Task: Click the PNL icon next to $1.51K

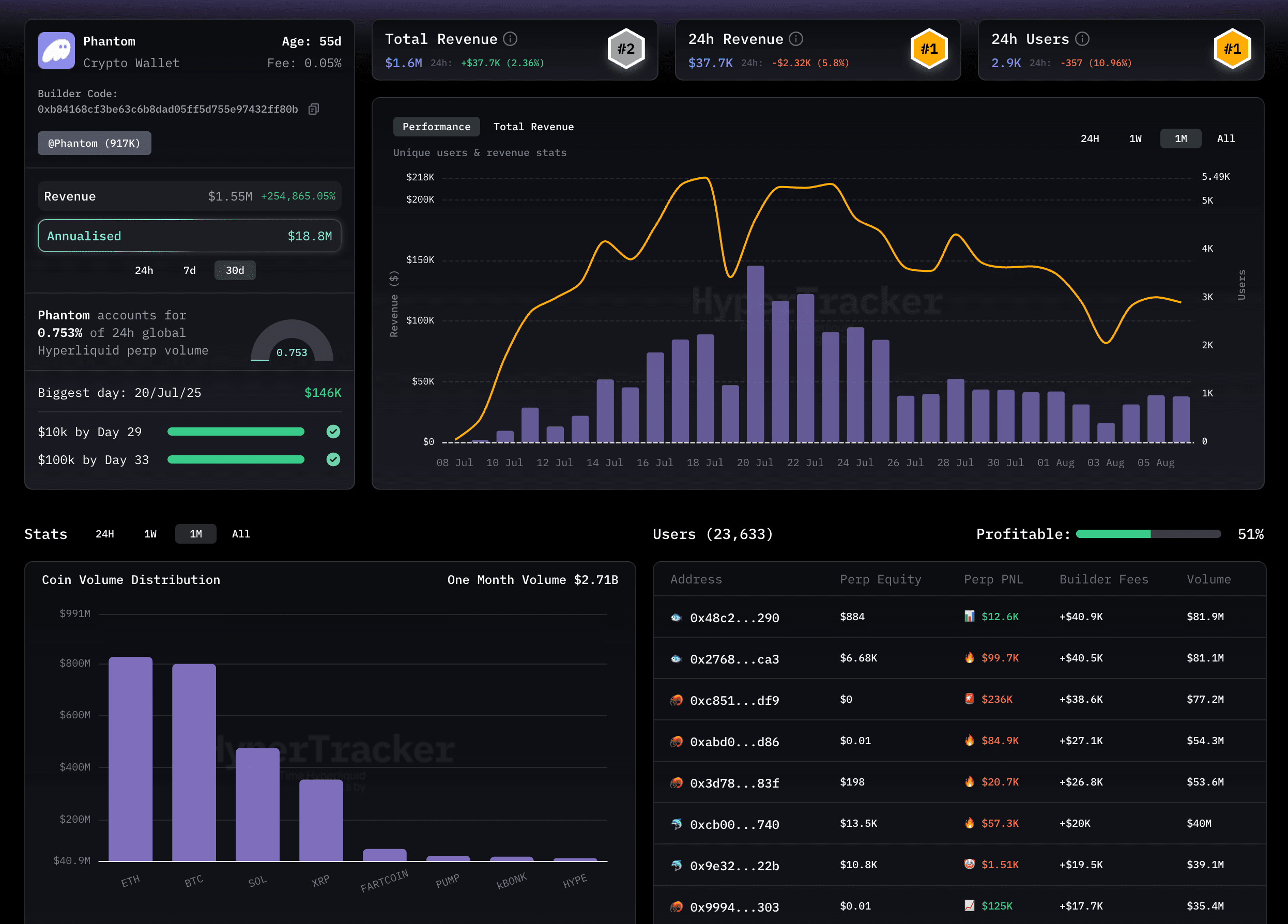Action: tap(970, 864)
